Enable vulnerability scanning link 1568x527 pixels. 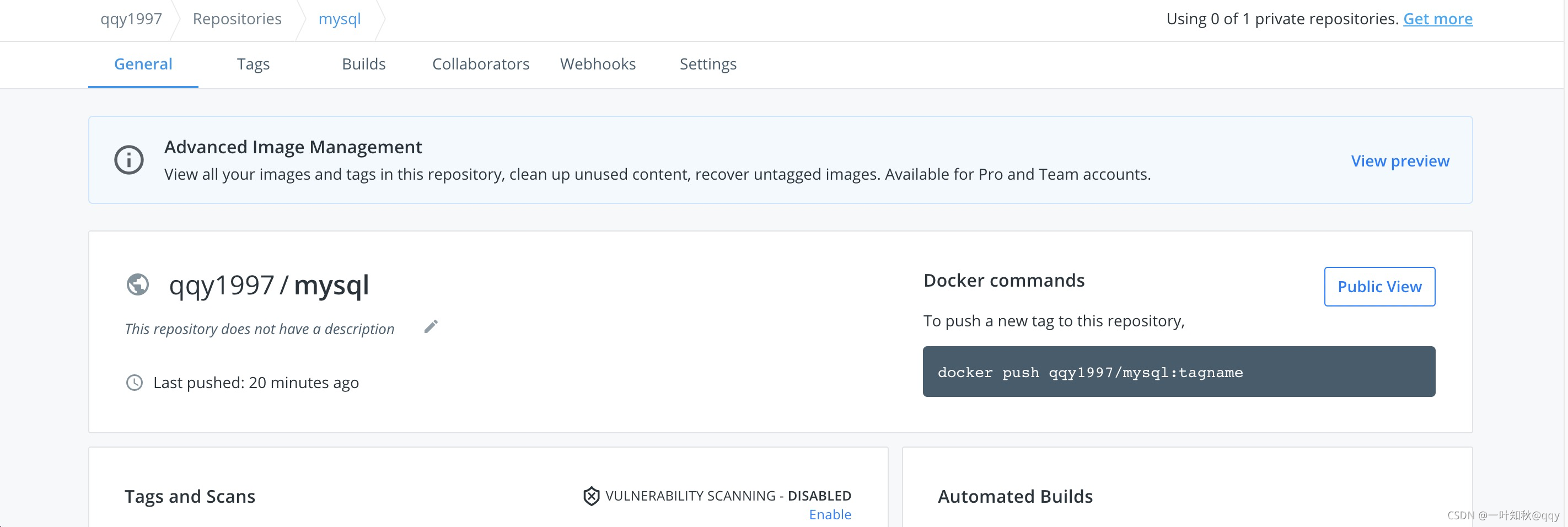coord(830,515)
